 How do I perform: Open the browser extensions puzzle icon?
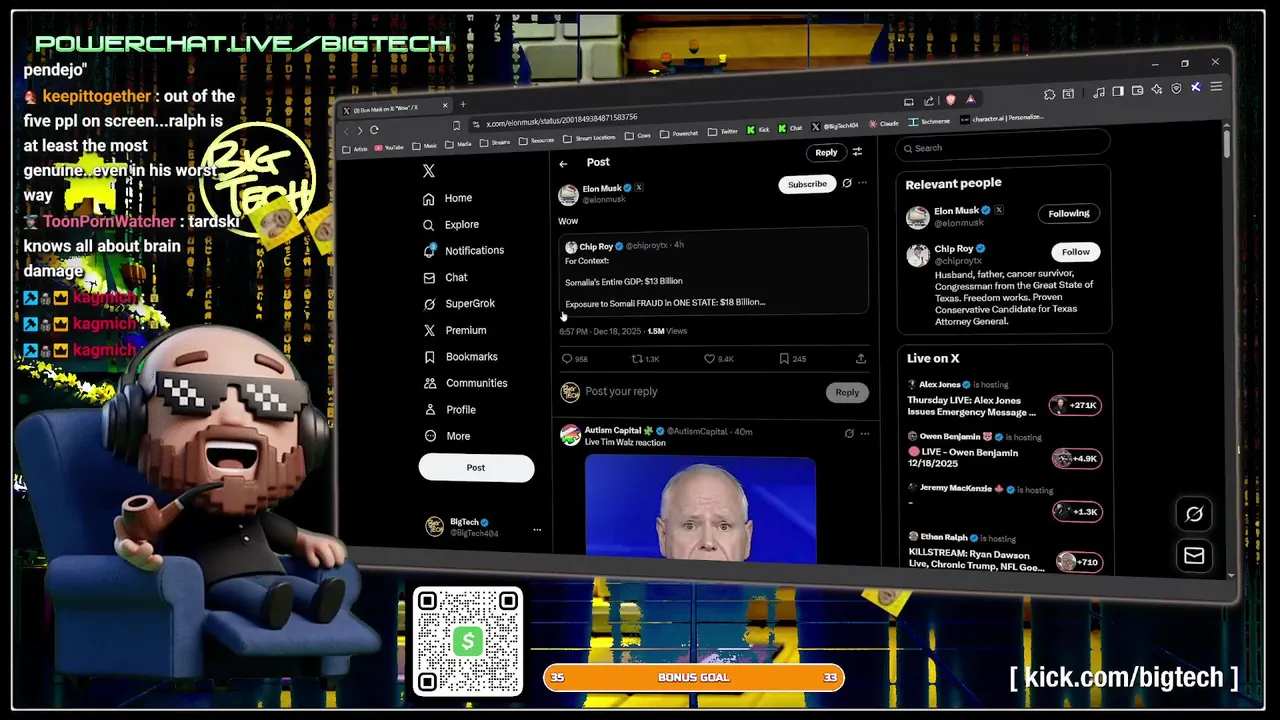coord(1049,94)
